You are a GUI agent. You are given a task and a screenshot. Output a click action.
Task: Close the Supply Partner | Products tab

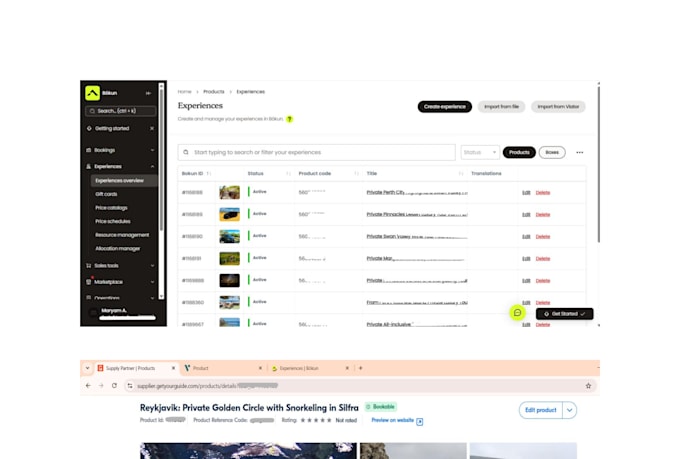(173, 368)
